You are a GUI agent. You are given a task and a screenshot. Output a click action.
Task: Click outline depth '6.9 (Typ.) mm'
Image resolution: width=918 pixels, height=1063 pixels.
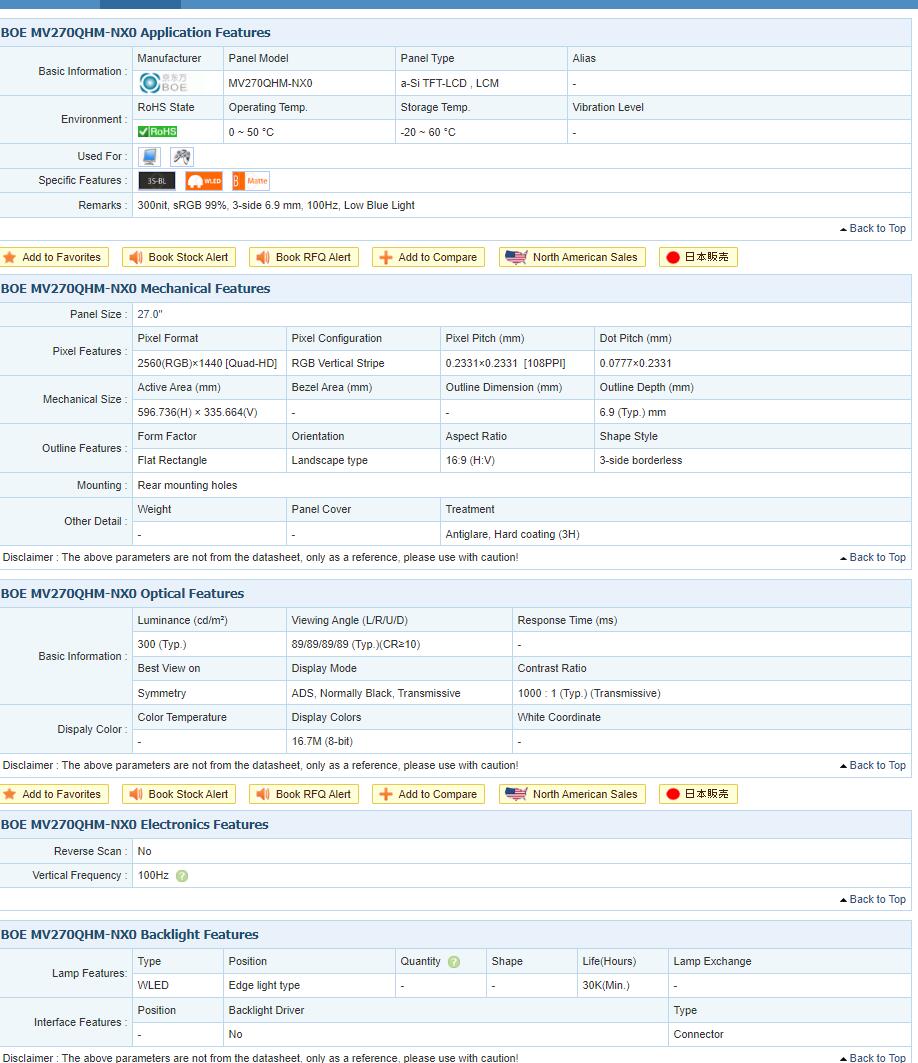(633, 412)
